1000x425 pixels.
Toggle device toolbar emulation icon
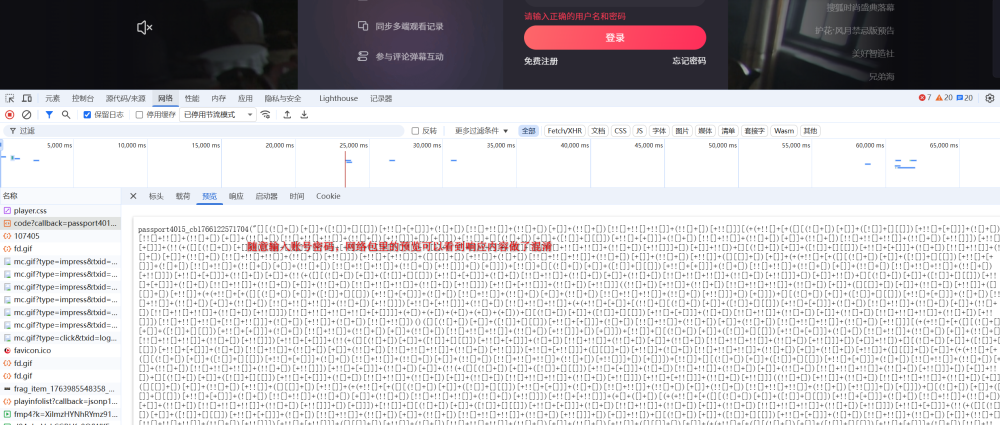tap(27, 98)
